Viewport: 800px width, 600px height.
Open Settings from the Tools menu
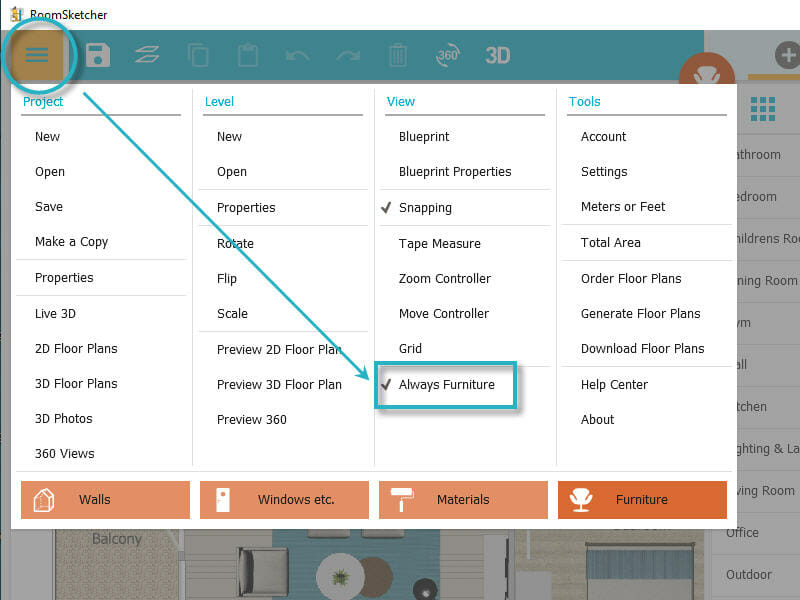604,171
